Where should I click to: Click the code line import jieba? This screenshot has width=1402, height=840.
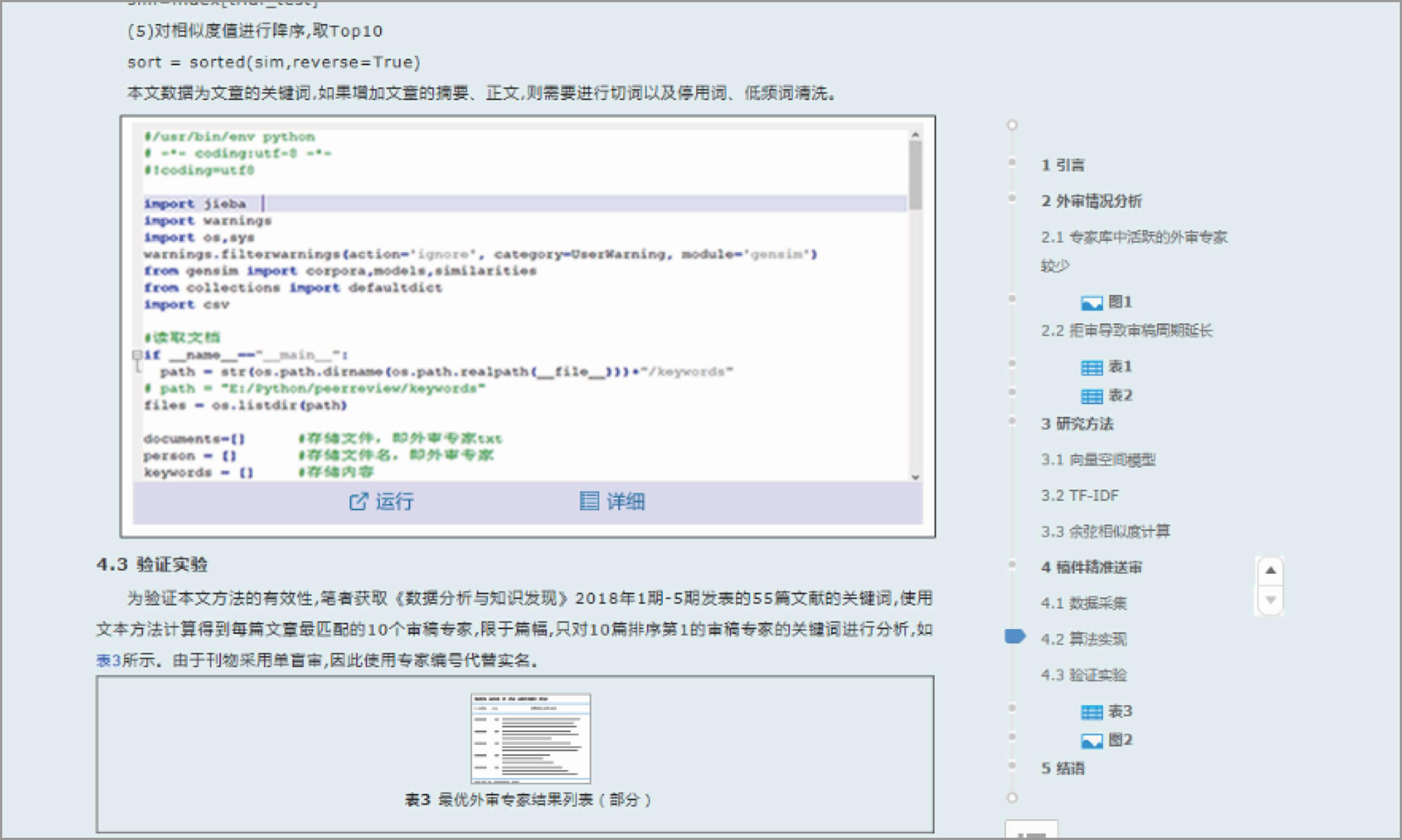[x=194, y=204]
